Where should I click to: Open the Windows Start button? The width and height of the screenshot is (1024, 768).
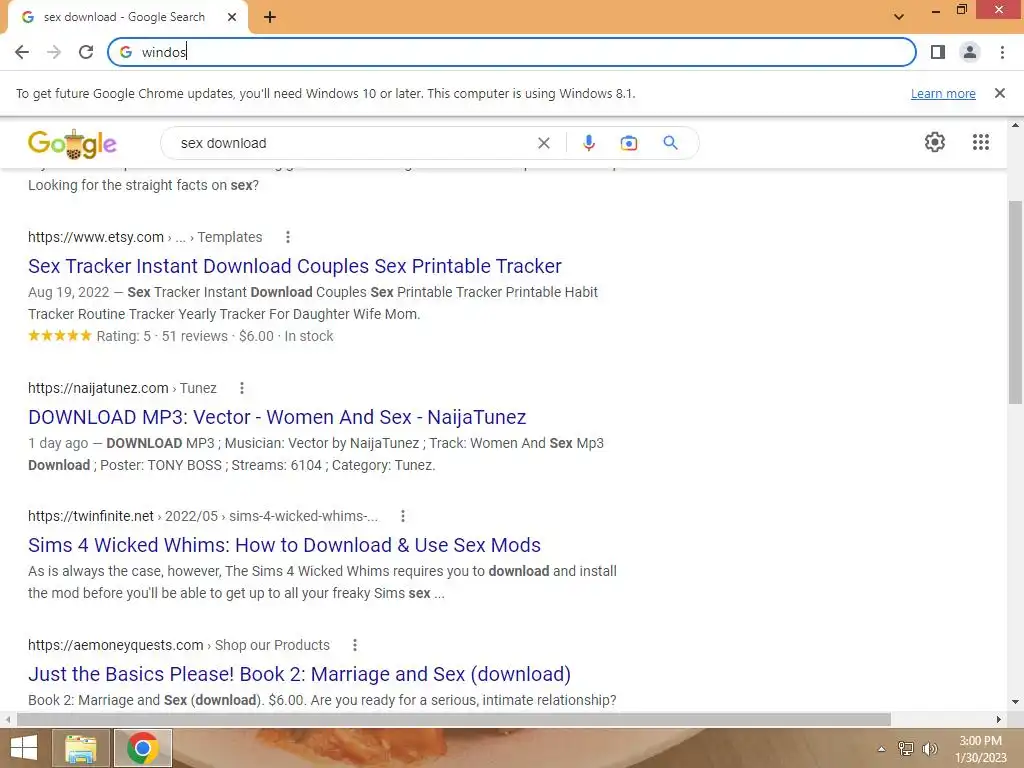click(x=24, y=748)
